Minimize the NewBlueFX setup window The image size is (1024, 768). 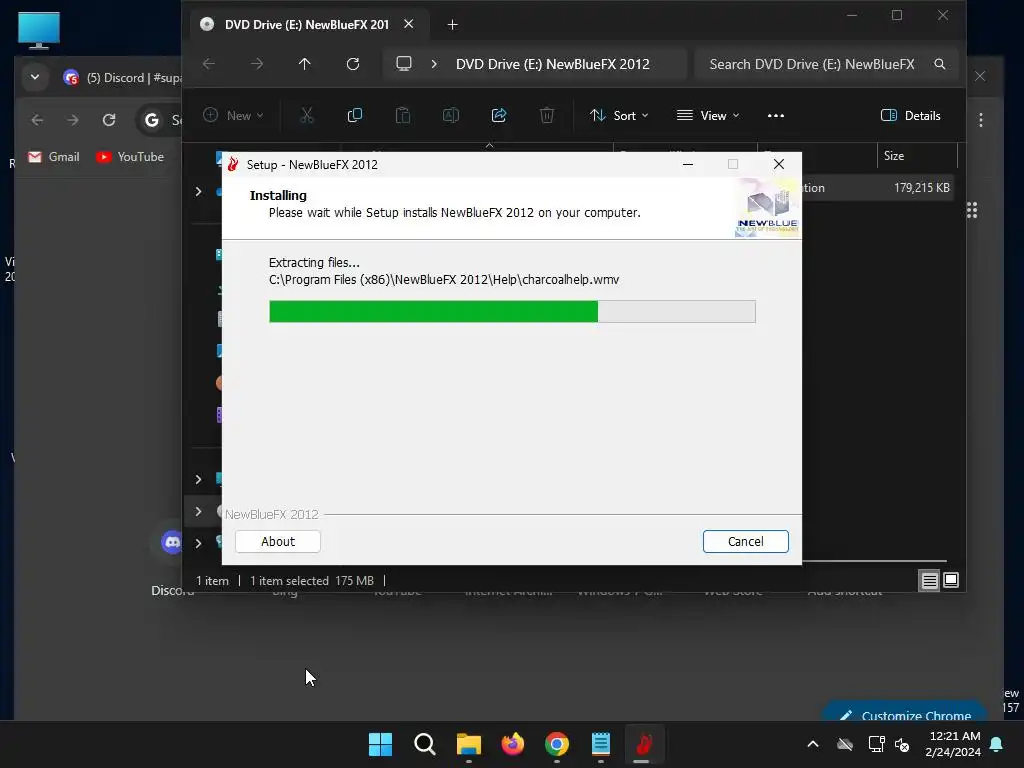pyautogui.click(x=688, y=164)
